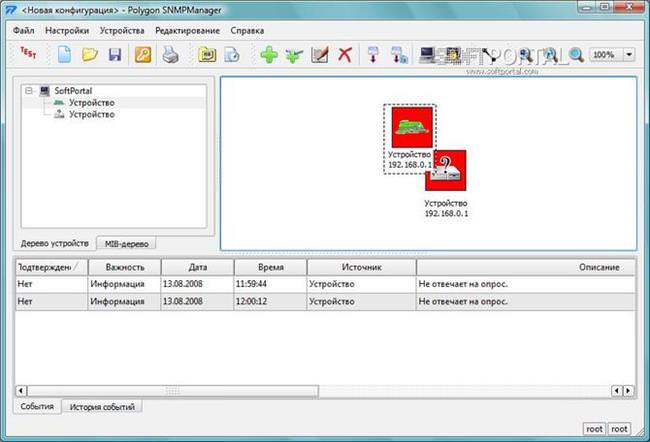
Task: Select the green device icon on the map
Action: [412, 127]
